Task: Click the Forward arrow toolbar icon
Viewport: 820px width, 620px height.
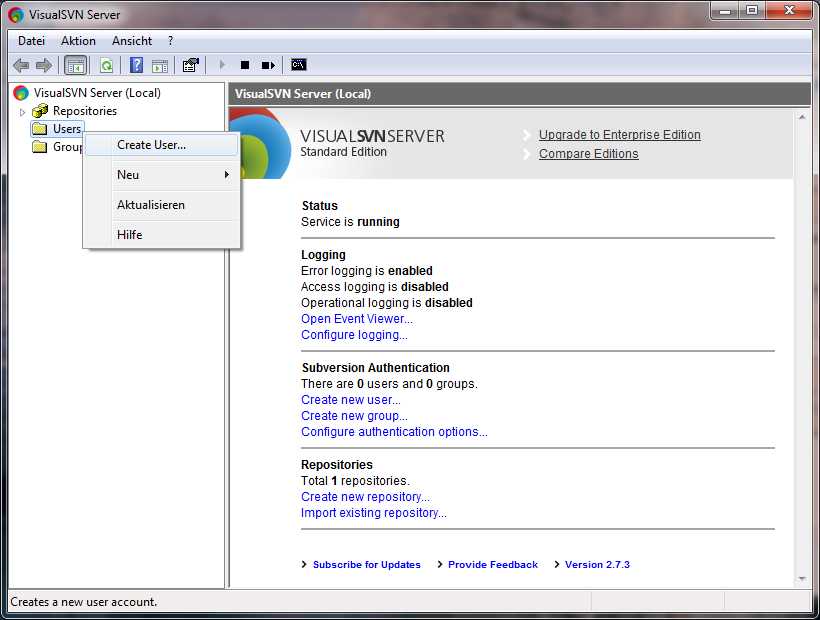Action: coord(44,65)
